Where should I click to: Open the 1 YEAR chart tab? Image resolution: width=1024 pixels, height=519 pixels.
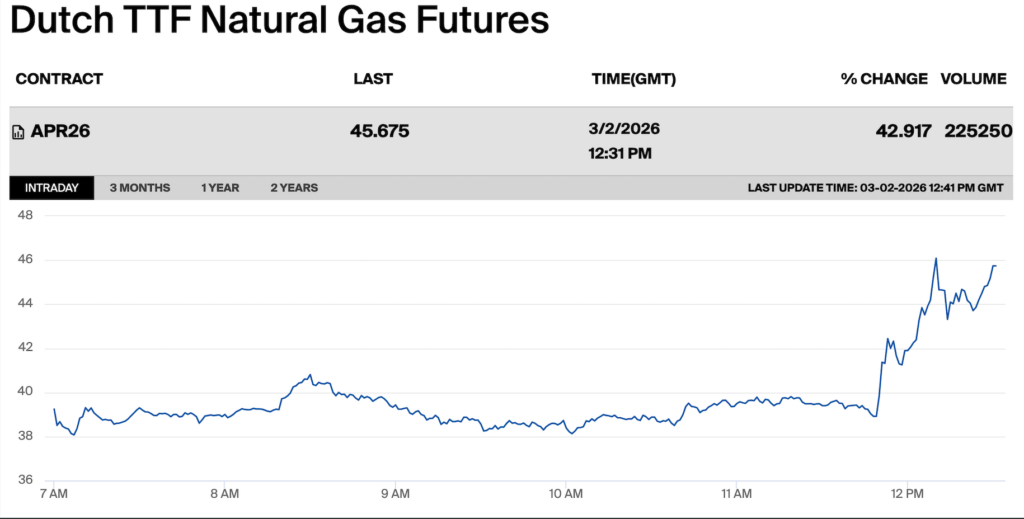pyautogui.click(x=220, y=188)
